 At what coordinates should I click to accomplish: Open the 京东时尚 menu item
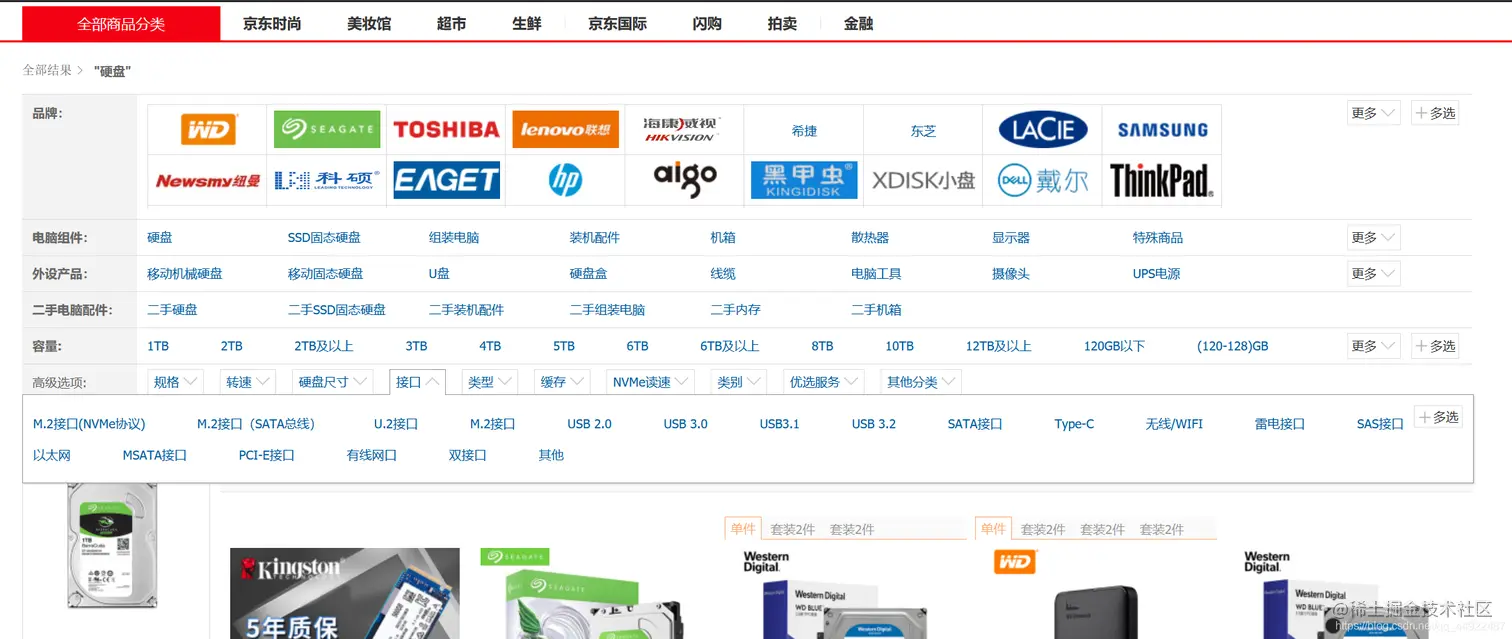click(x=271, y=23)
